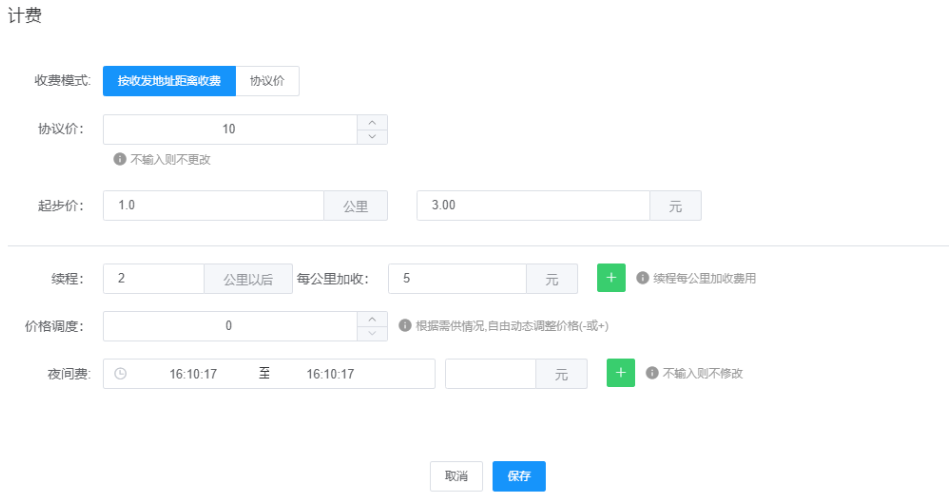Click info icon beside 续程每公里加收费用
This screenshot has height=496, width=949.
coord(643,278)
